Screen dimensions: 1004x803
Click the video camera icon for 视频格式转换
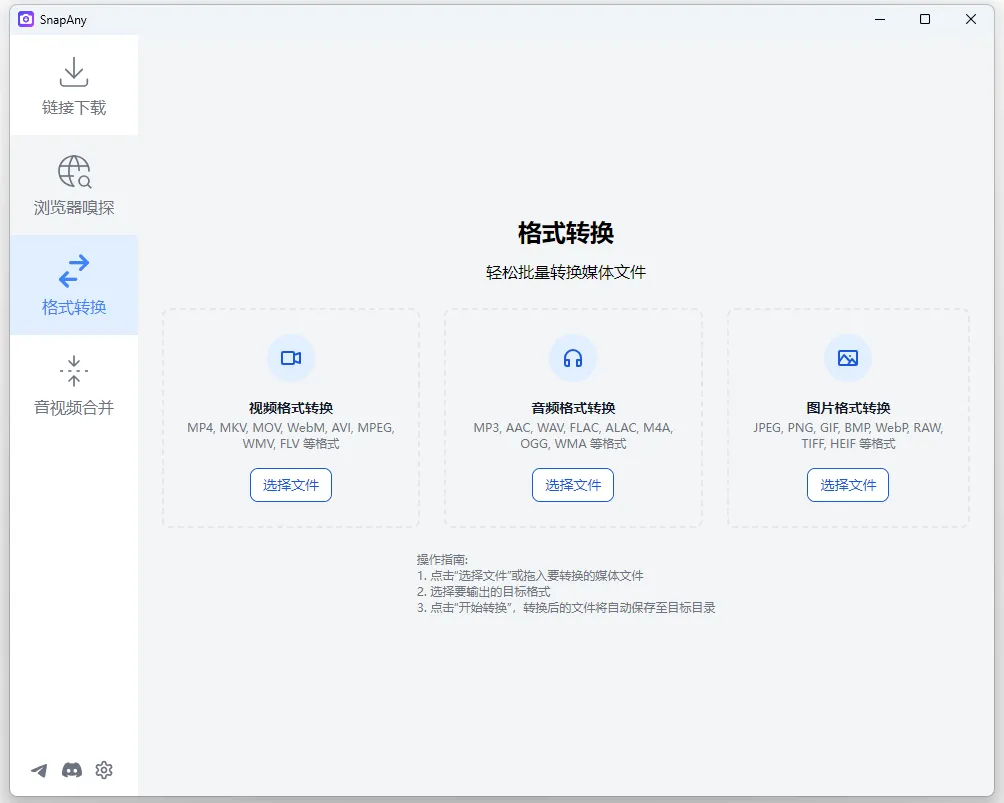click(x=291, y=358)
